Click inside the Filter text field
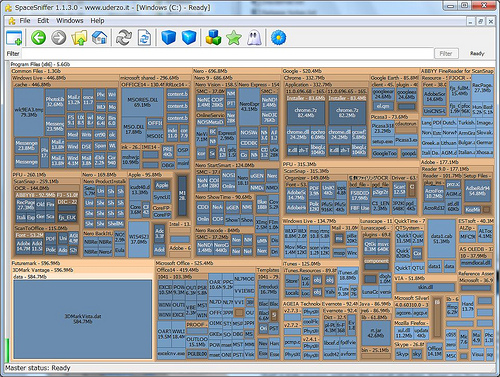 227,53
